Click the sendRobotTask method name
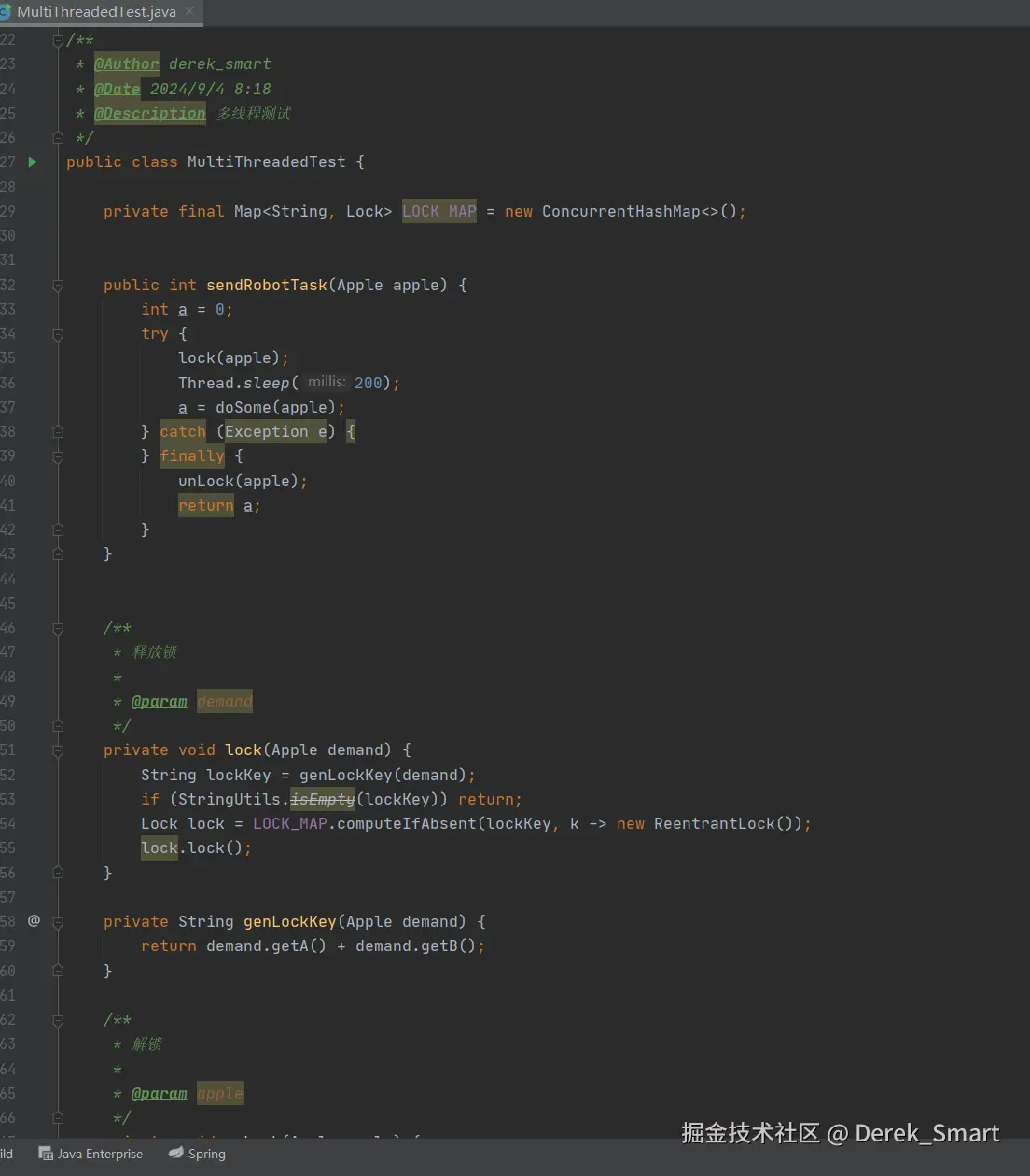Viewport: 1030px width, 1176px height. pos(267,285)
